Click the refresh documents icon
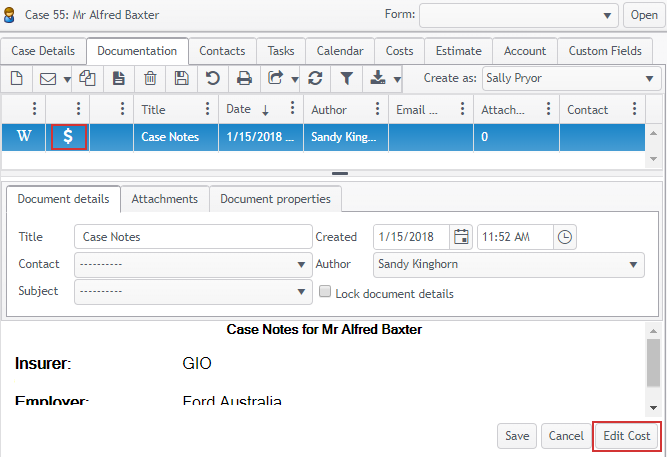 pos(315,78)
